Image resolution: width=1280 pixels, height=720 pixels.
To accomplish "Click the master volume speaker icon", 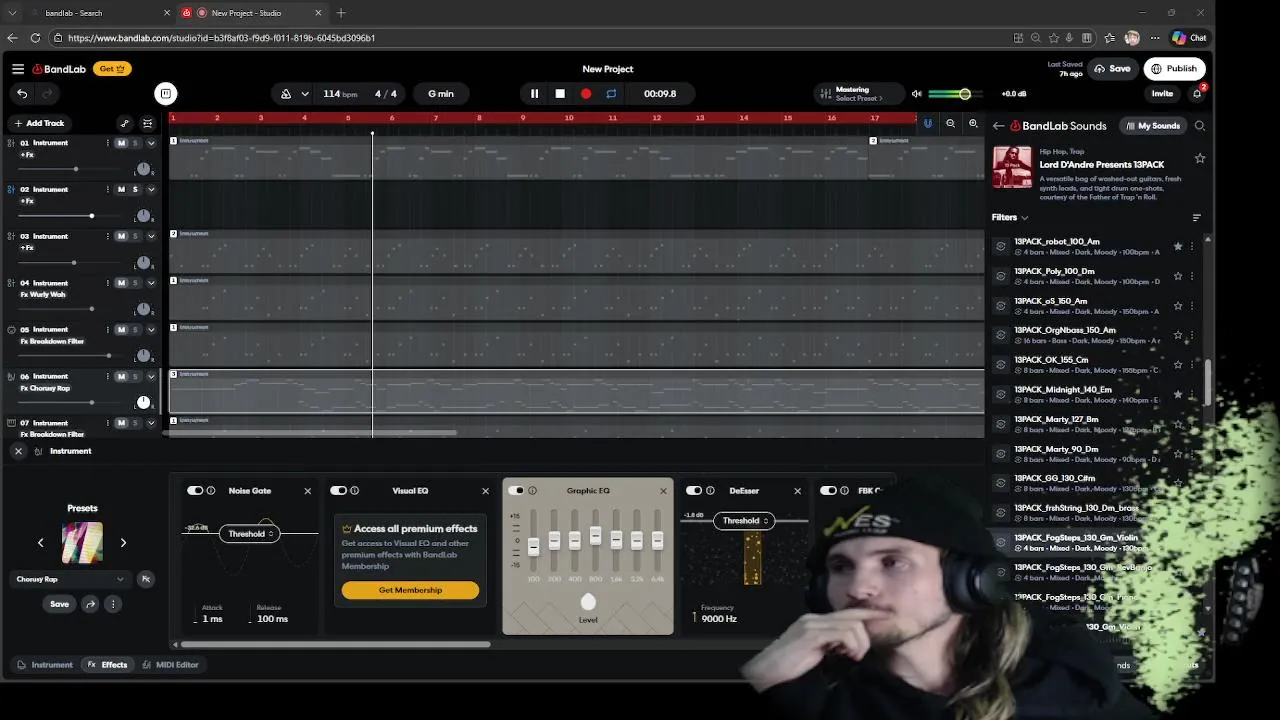I will pyautogui.click(x=916, y=94).
